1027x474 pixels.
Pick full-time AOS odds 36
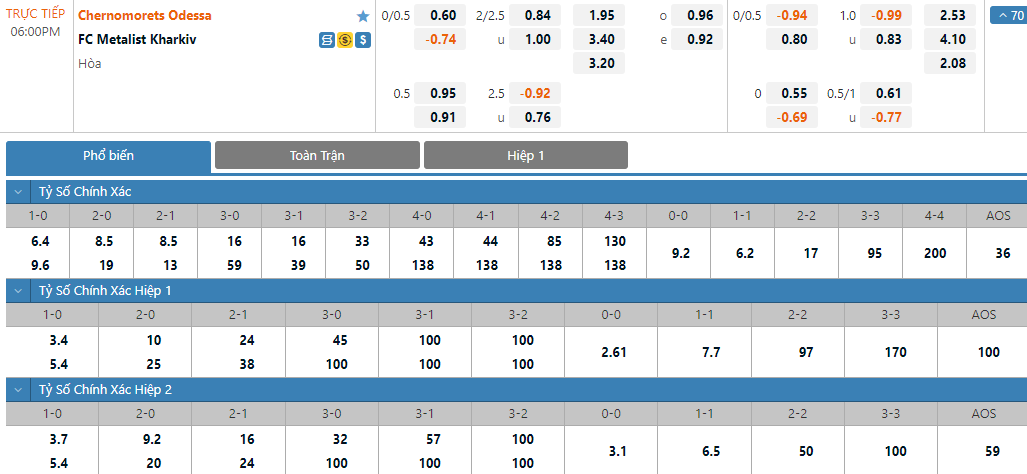pos(1003,253)
